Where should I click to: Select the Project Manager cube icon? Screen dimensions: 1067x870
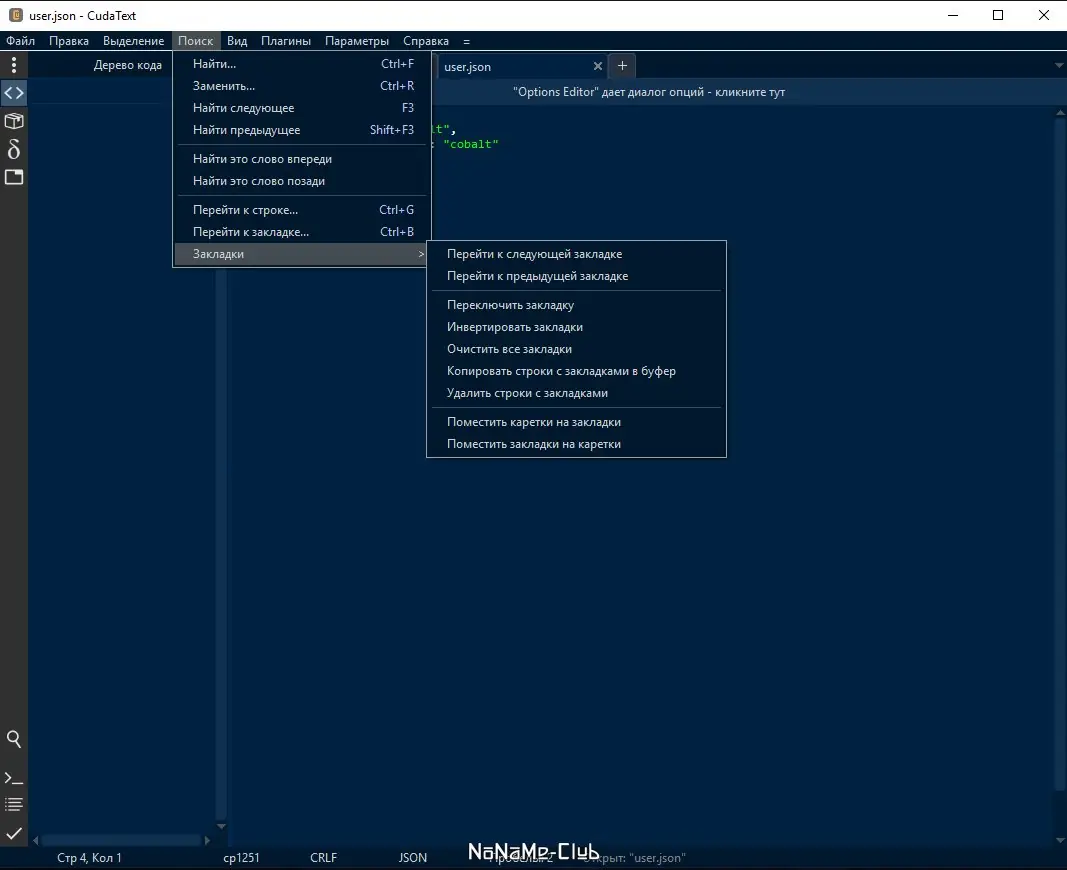coord(14,121)
